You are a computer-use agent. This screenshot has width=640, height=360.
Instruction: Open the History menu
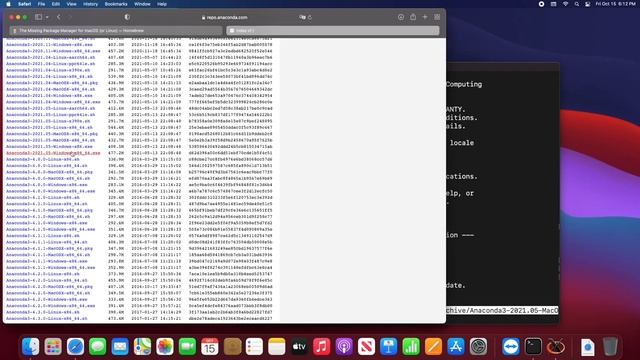[x=90, y=4]
